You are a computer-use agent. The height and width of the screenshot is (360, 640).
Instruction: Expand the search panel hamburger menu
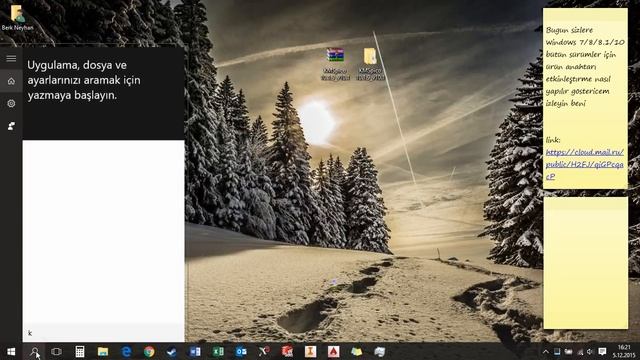pos(11,58)
